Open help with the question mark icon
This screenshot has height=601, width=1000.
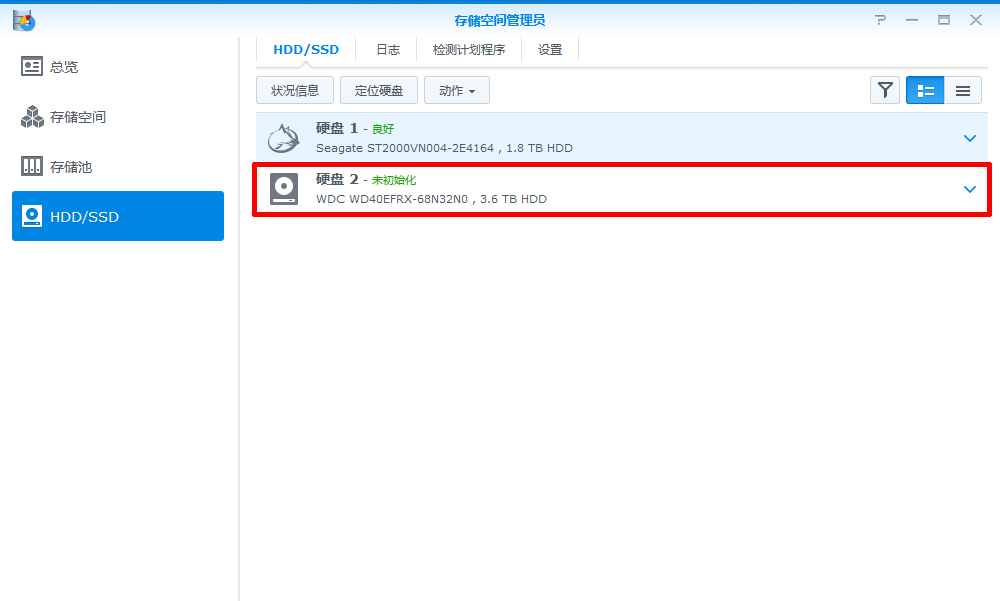point(881,20)
